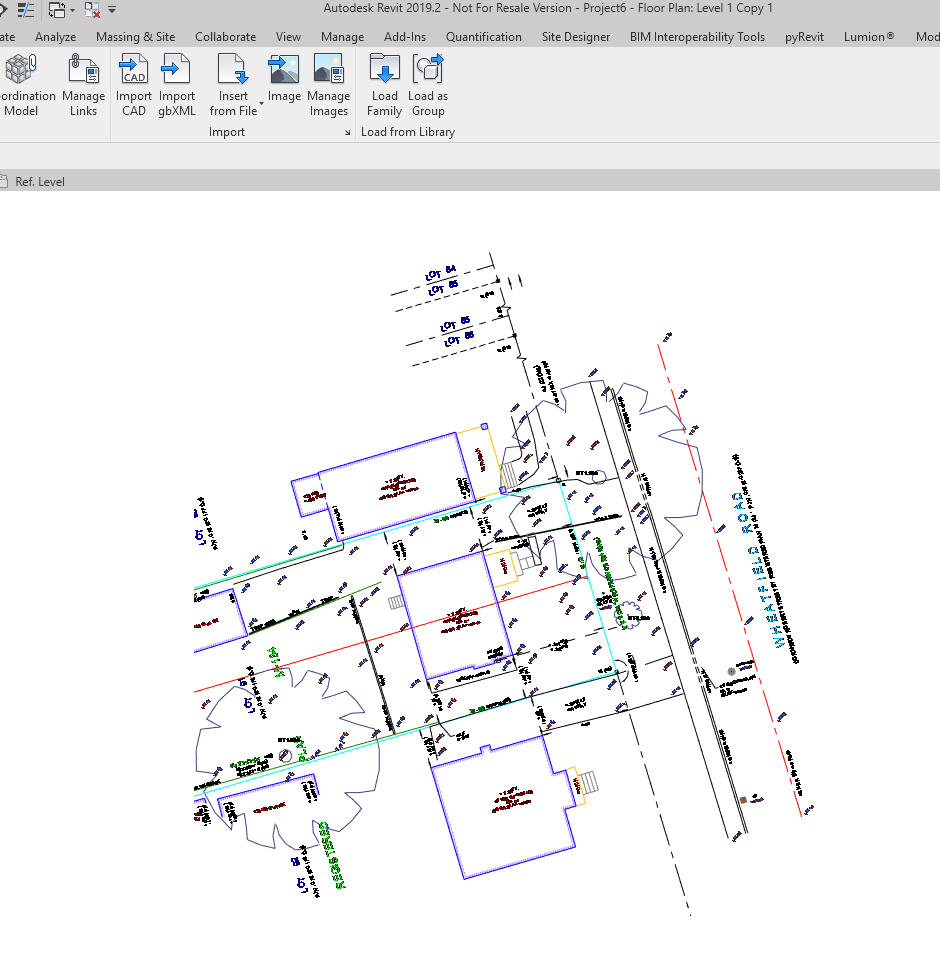Expand the Insert from File dropdown arrow
The image size is (940, 964).
[x=261, y=104]
